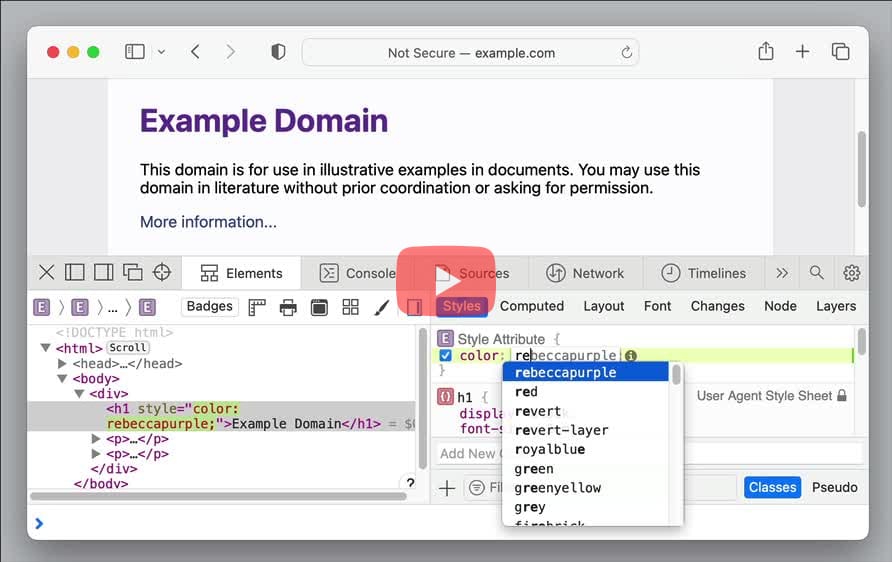Screen dimensions: 892x562
Task: Detach inspector into separate window icon
Action: (x=133, y=272)
